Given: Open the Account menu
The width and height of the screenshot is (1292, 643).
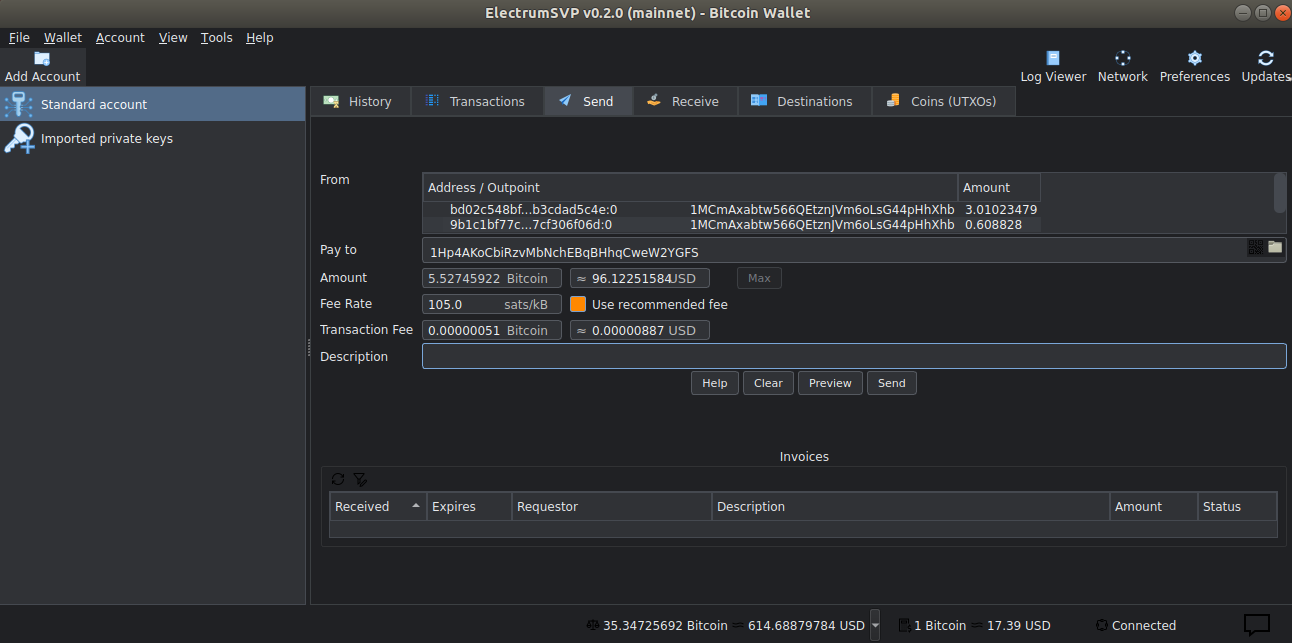Looking at the screenshot, I should (120, 37).
